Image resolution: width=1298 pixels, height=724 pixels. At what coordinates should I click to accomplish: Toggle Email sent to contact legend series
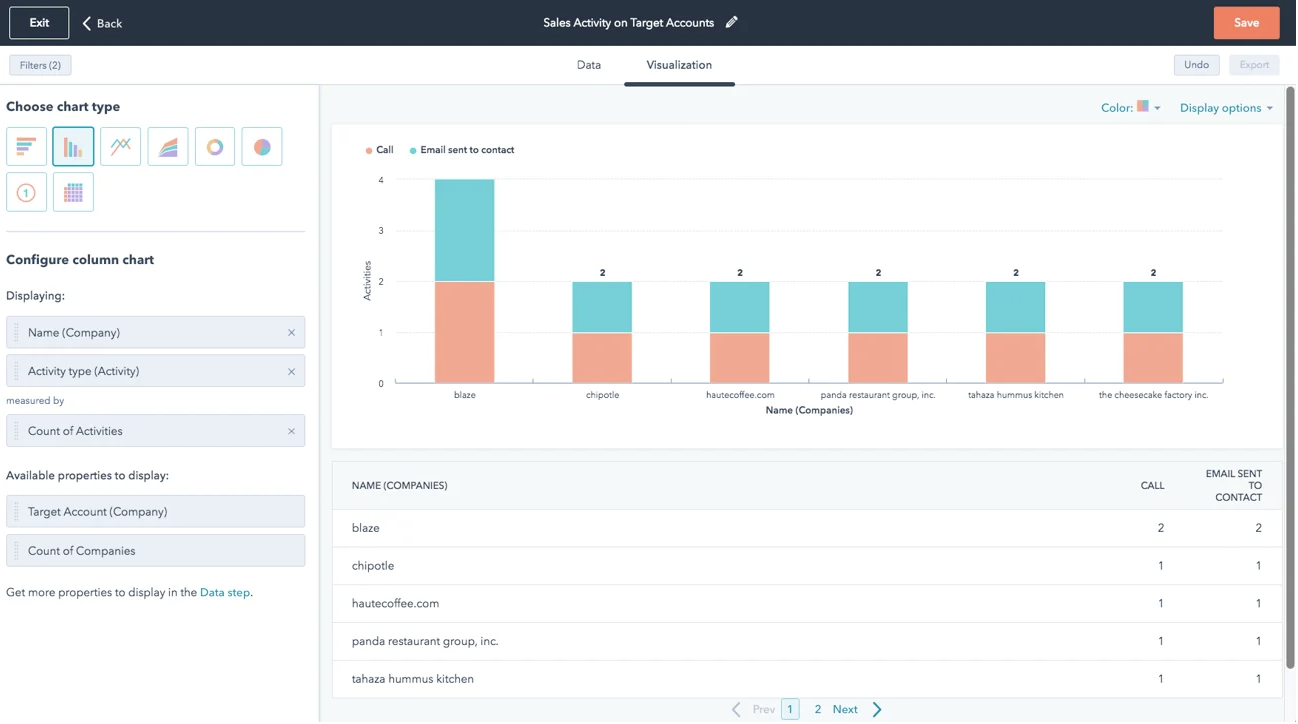click(x=462, y=150)
